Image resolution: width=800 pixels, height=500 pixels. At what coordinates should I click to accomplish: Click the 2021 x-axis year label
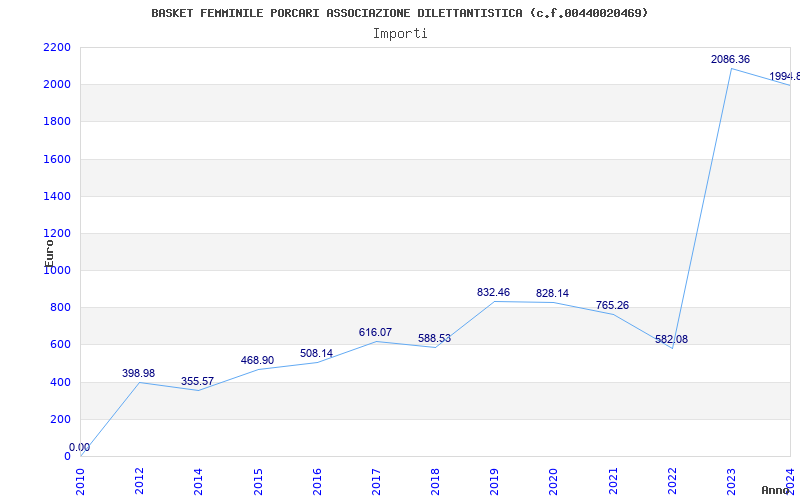613,482
